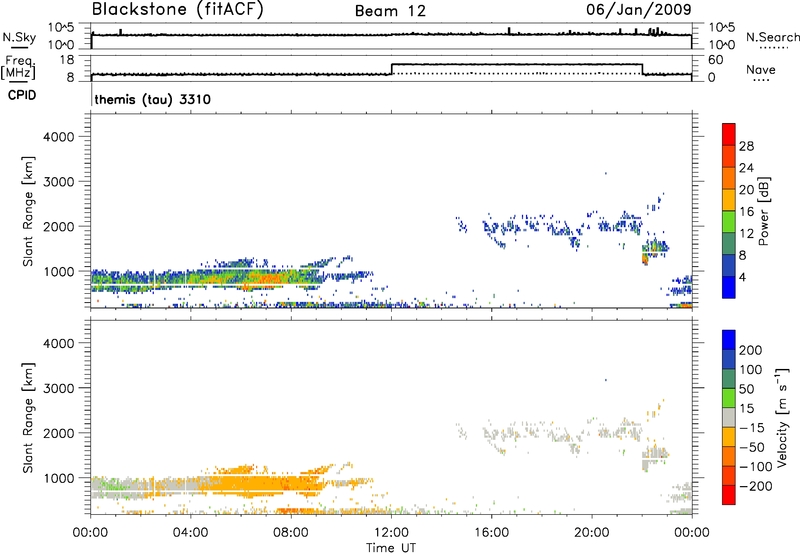The width and height of the screenshot is (800, 554).
Task: Click 'Slant Range [km]' label of power panel
Action: tap(28, 211)
